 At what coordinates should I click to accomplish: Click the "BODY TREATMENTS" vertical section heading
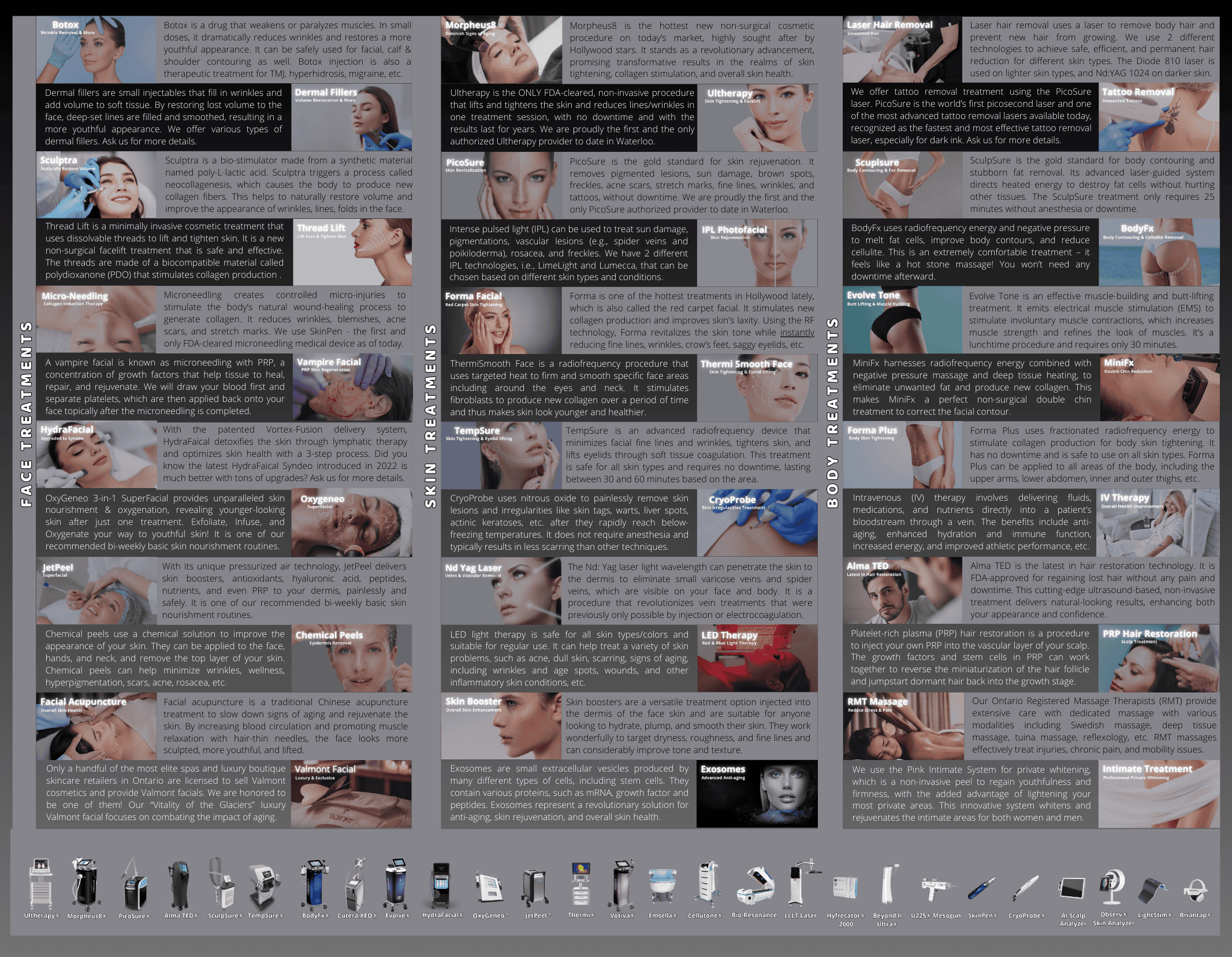click(x=832, y=412)
